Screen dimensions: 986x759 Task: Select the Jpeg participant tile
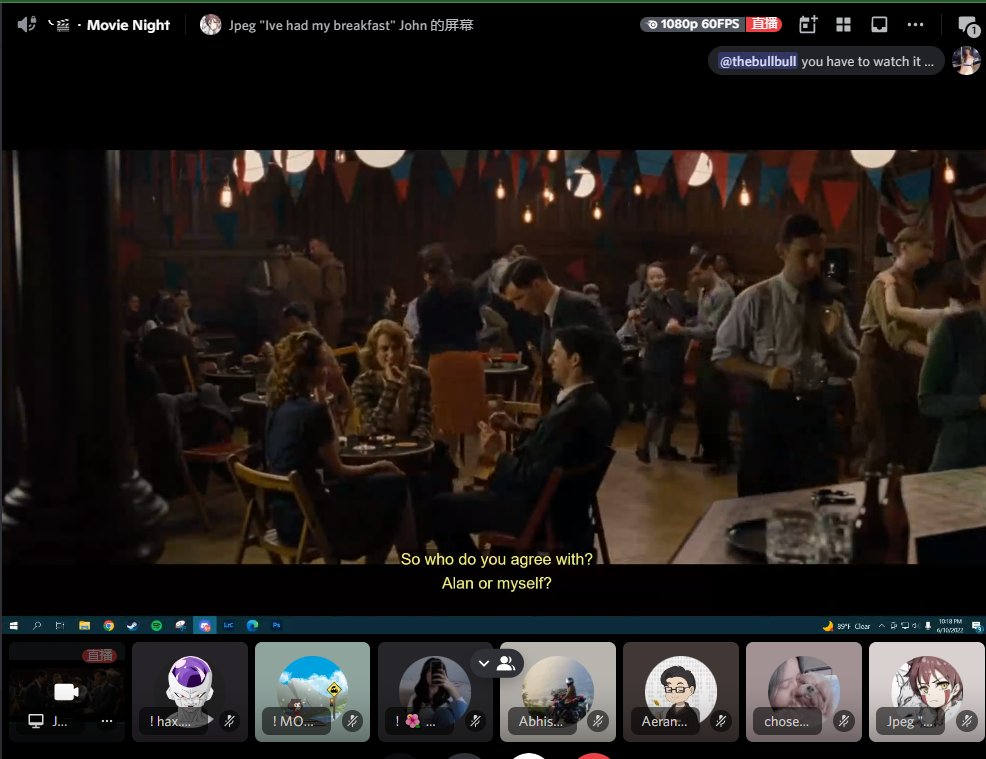[926, 692]
